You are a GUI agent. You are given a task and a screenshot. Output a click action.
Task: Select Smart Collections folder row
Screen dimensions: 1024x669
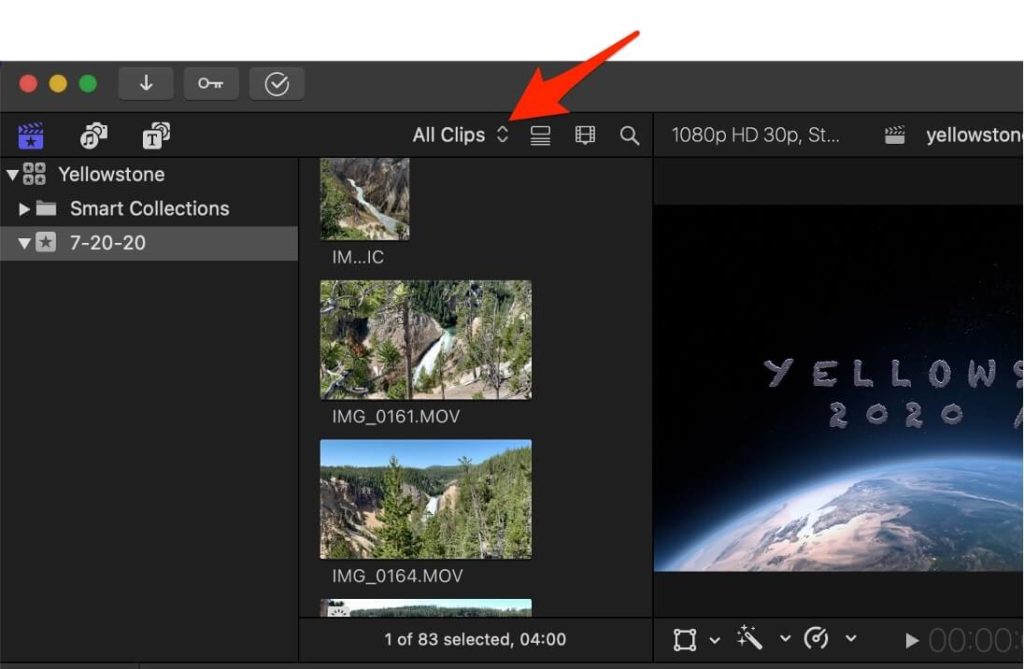[x=149, y=209]
